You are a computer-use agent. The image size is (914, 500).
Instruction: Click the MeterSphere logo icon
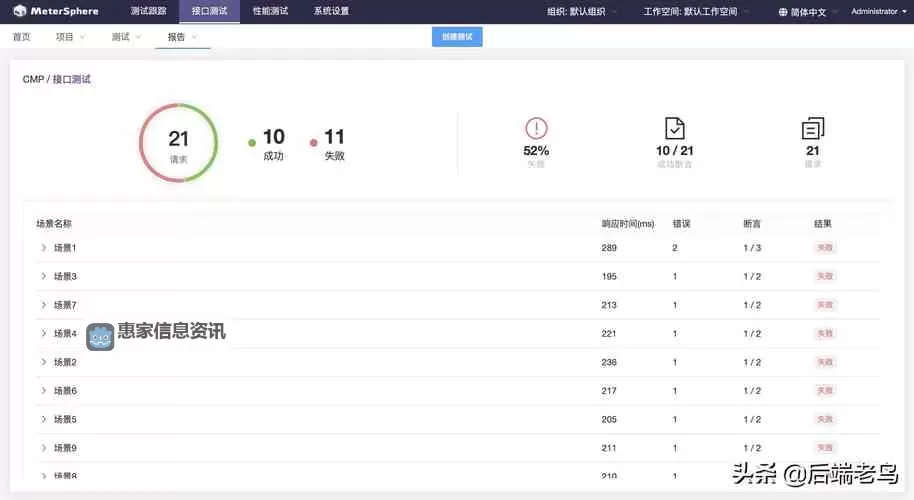[x=19, y=12]
